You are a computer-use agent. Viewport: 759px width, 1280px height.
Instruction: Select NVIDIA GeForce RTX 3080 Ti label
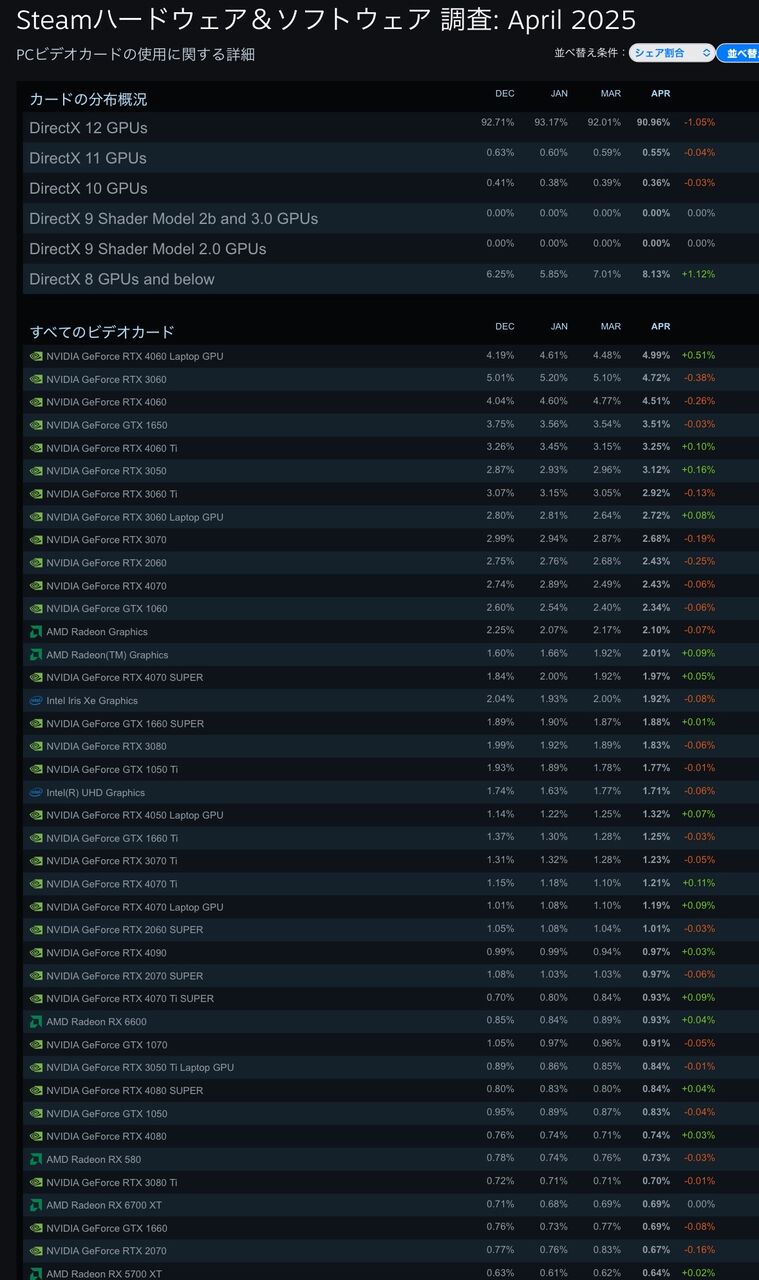click(112, 1182)
